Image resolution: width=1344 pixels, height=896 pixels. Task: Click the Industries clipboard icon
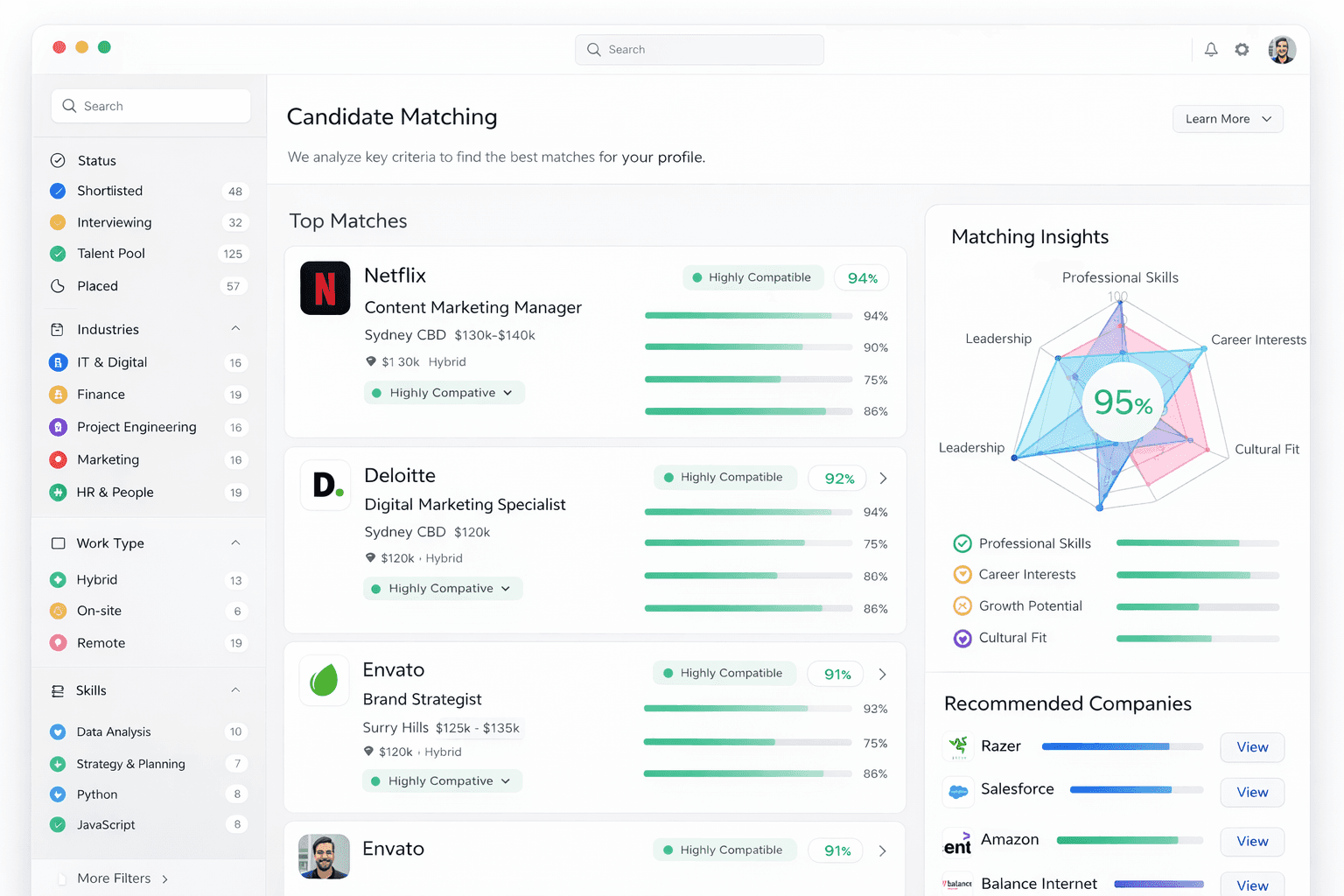57,330
